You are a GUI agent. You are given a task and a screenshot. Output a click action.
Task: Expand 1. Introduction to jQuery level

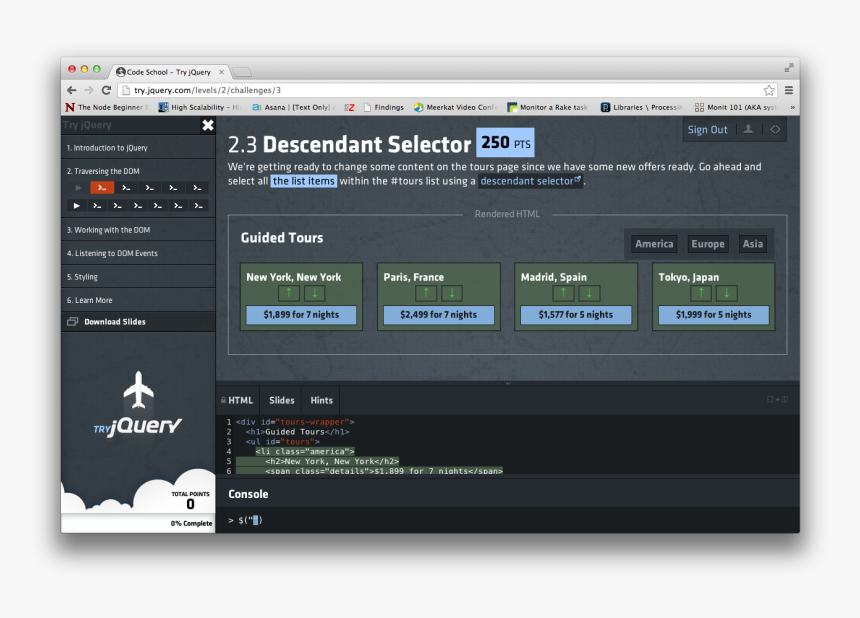138,148
